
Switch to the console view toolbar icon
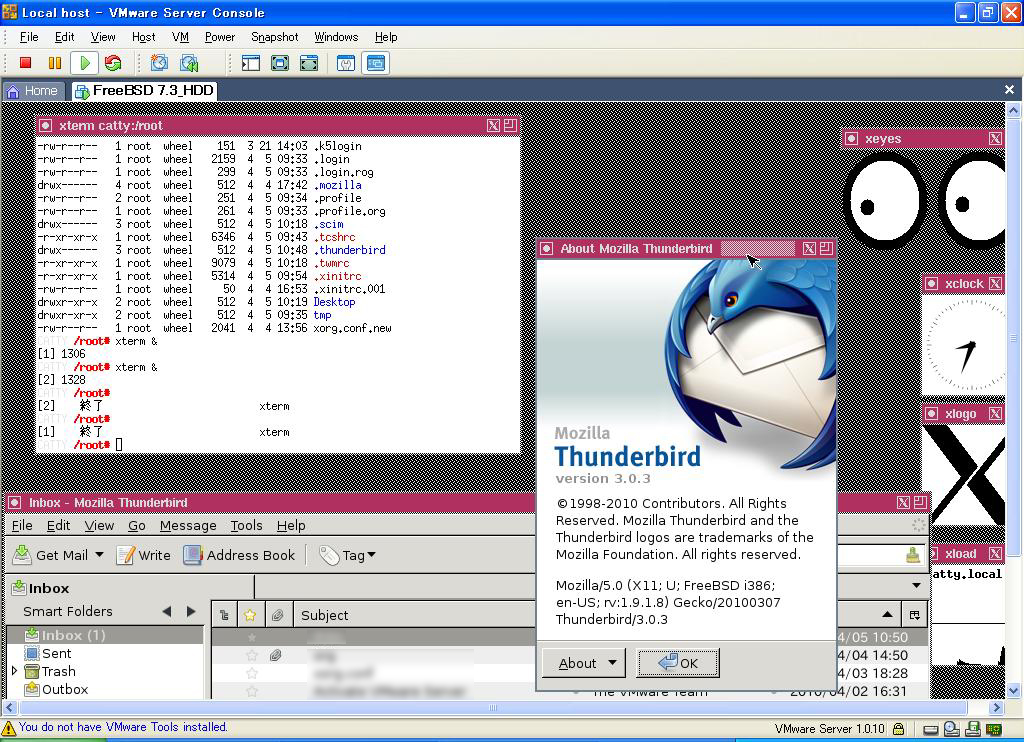376,63
